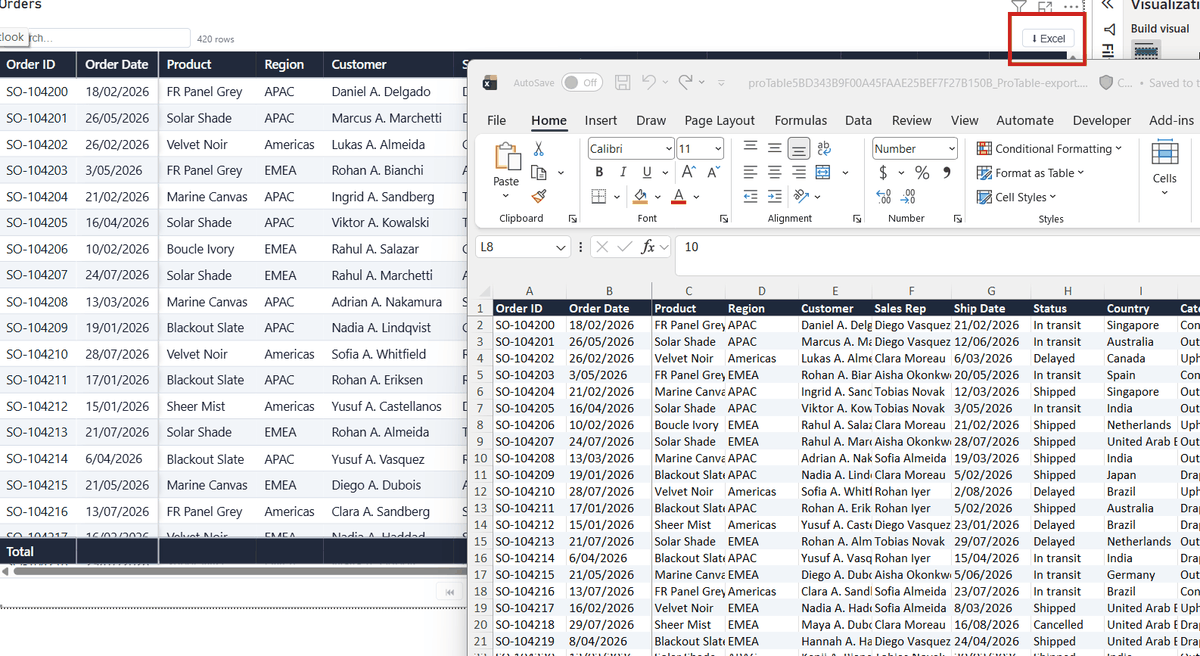Click the Power BI table search field
Viewport: 1200px width, 656px height.
(95, 38)
